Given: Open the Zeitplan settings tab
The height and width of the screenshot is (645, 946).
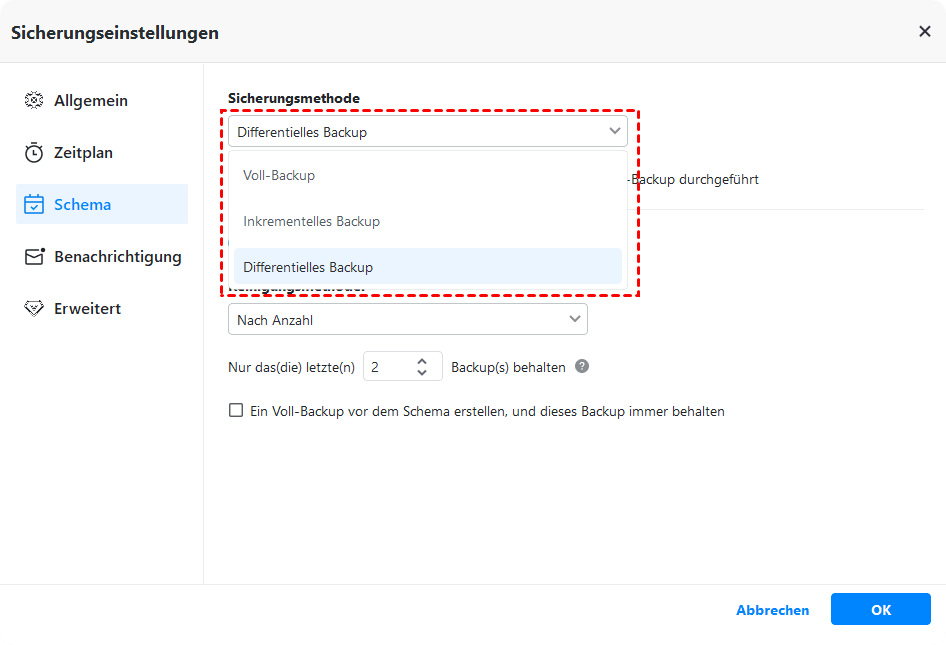Looking at the screenshot, I should [x=83, y=153].
